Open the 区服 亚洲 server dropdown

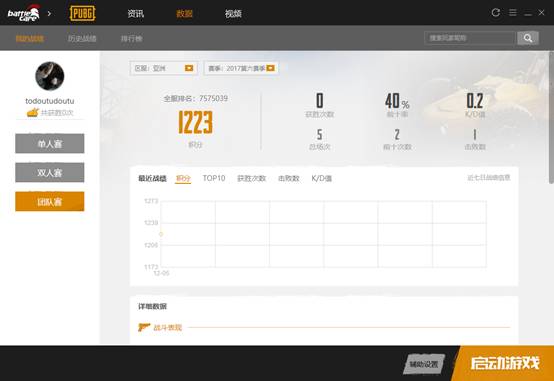click(164, 68)
